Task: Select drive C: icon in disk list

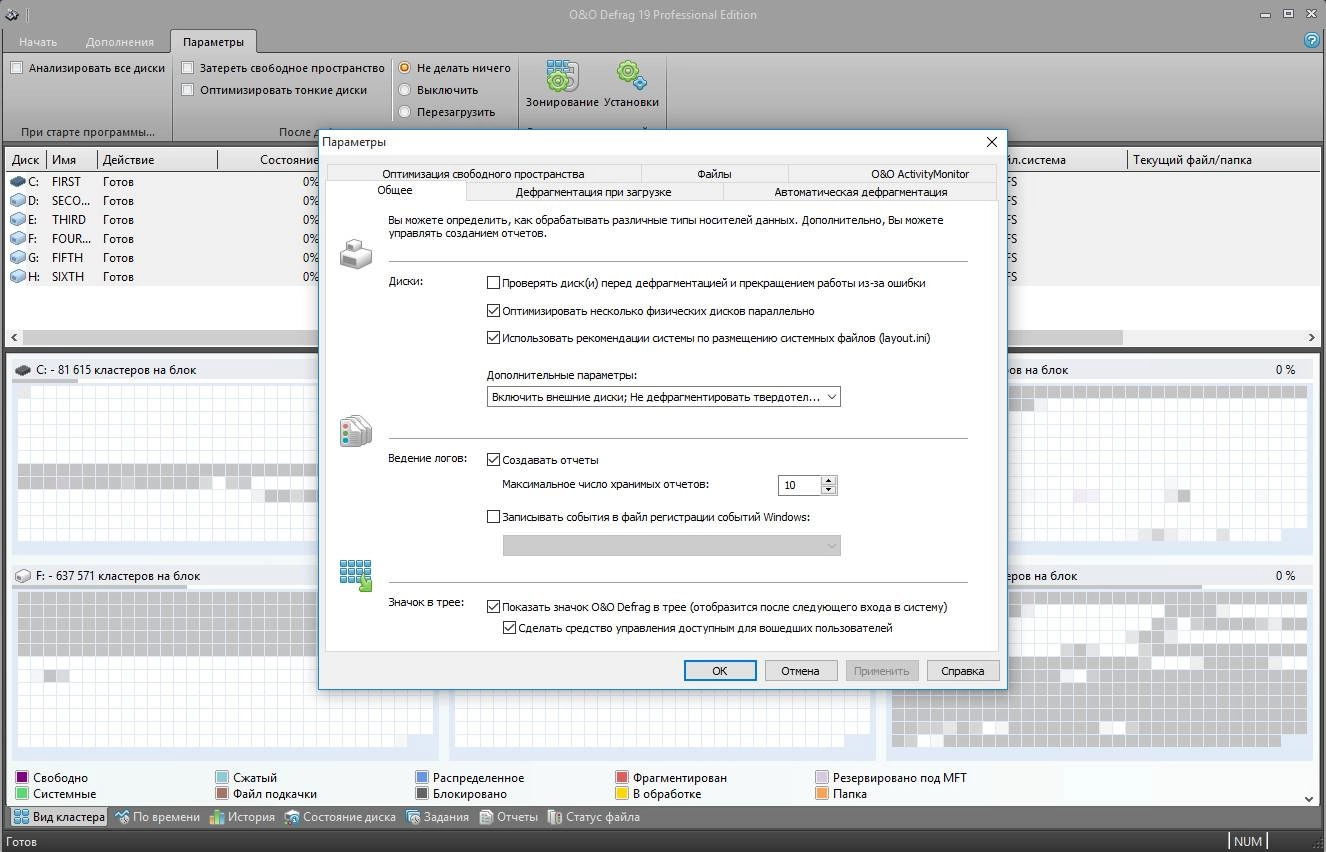Action: [17, 182]
